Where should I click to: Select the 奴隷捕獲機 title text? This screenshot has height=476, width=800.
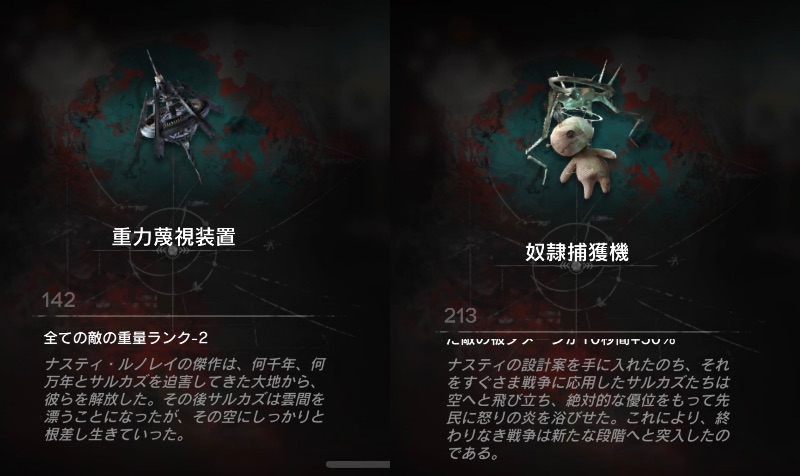pos(577,253)
